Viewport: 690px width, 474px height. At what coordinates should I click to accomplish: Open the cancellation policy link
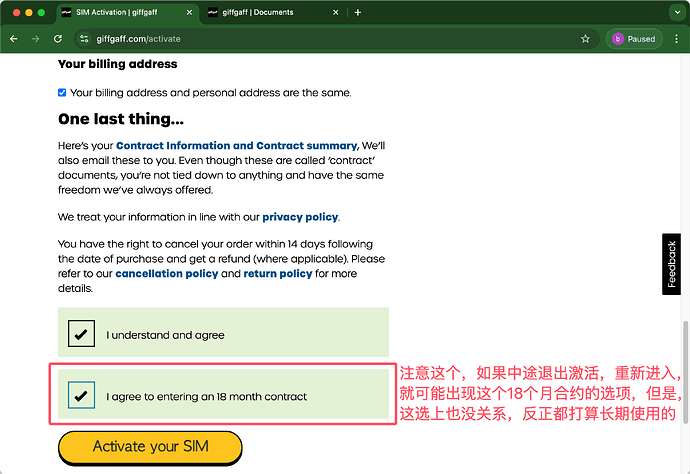click(x=167, y=273)
